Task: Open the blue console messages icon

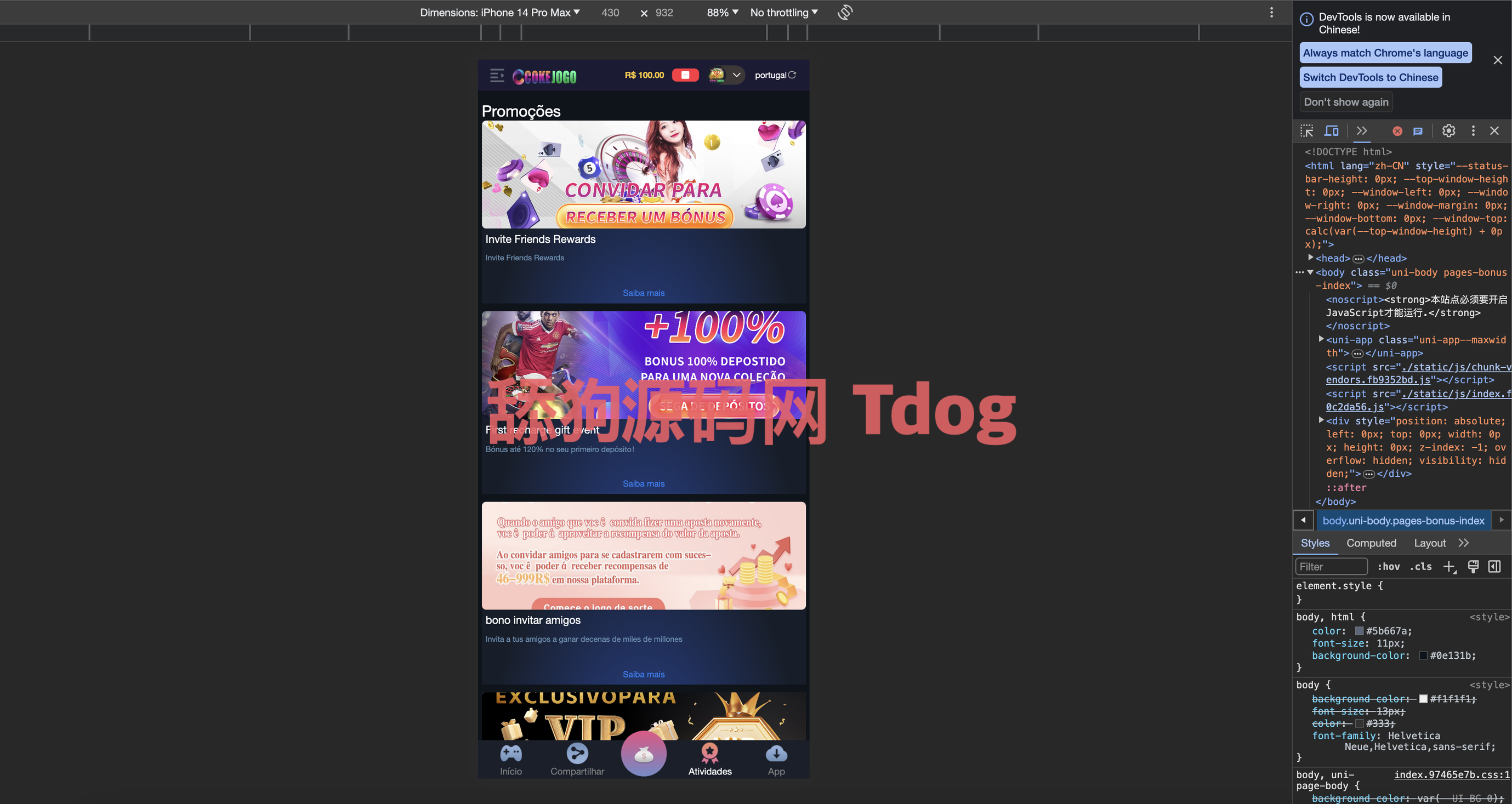Action: click(x=1418, y=131)
